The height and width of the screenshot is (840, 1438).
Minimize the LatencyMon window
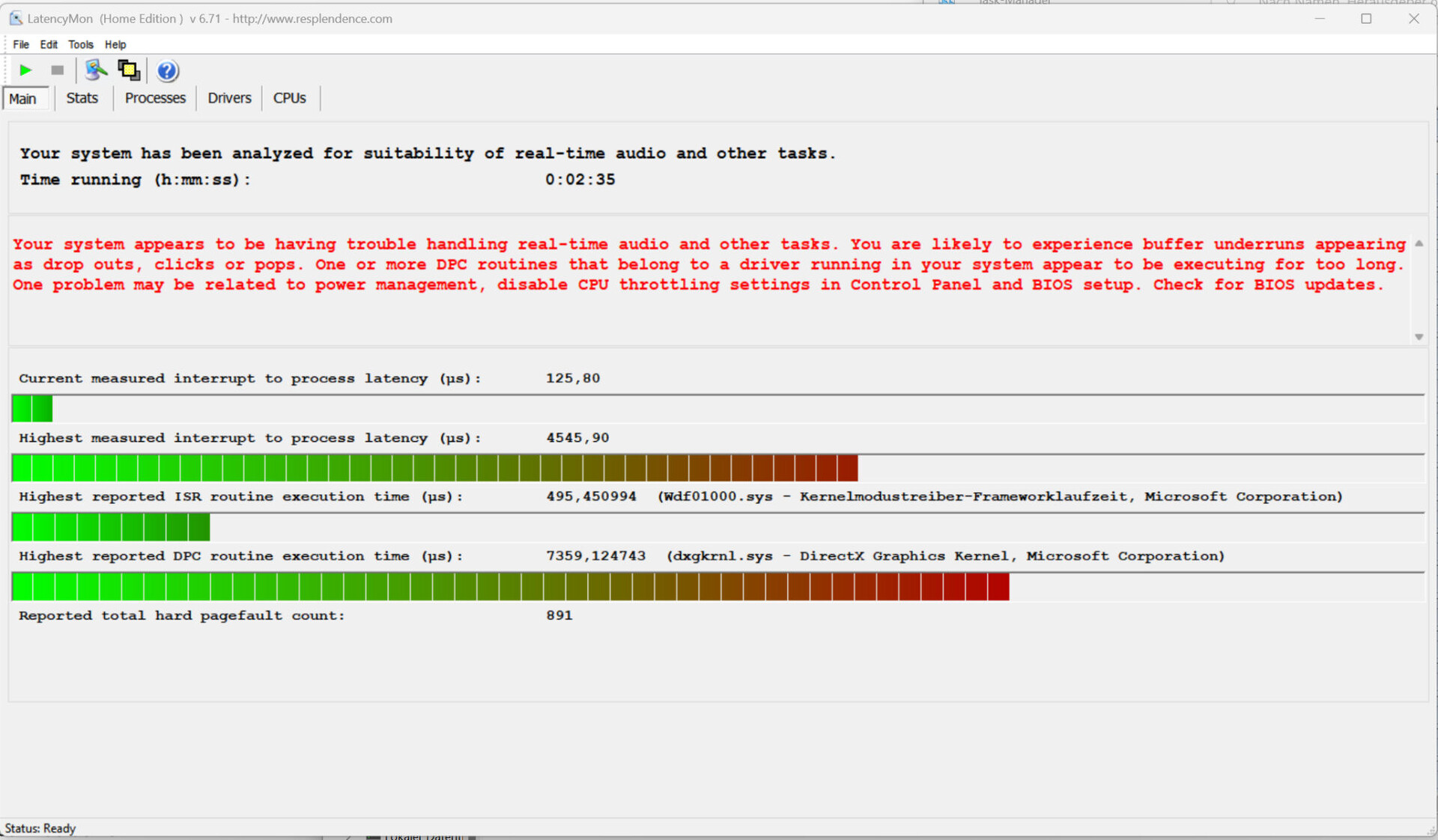pos(1320,19)
